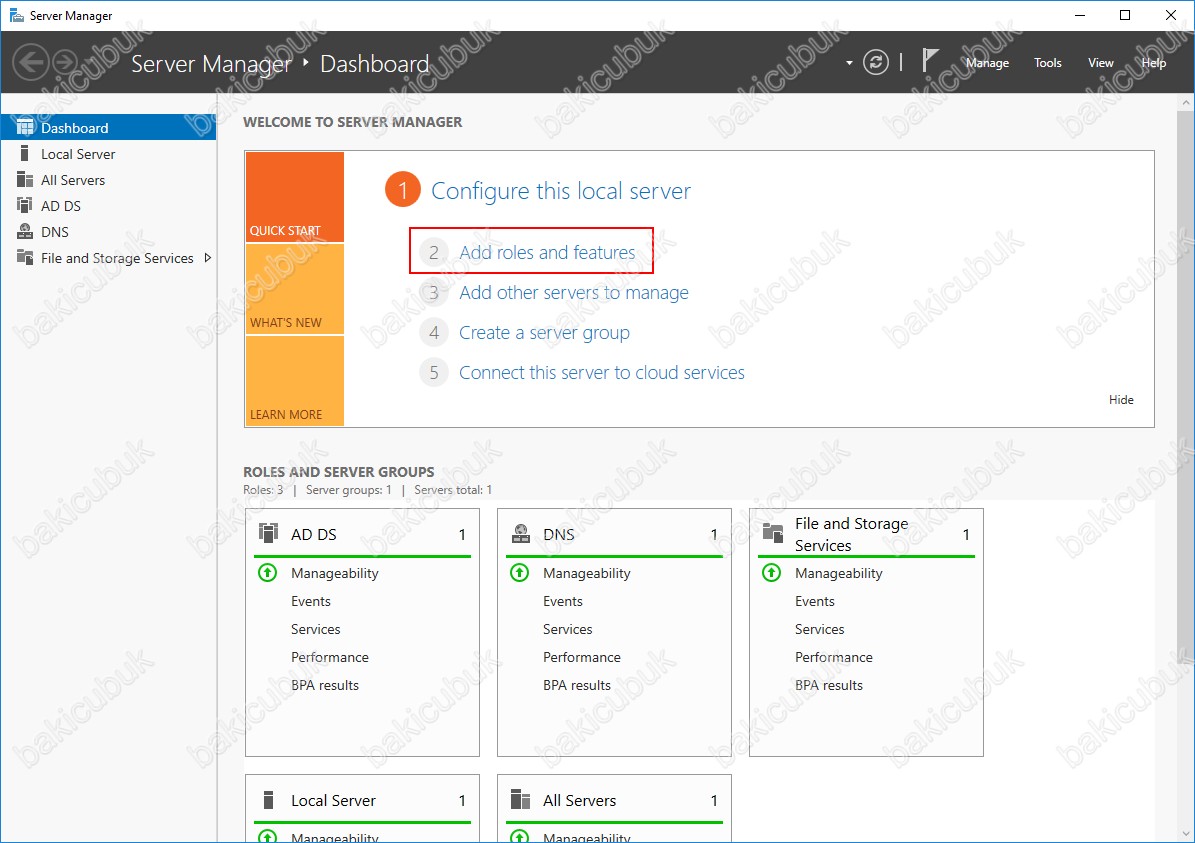Click BPA results under DNS tile

(577, 685)
